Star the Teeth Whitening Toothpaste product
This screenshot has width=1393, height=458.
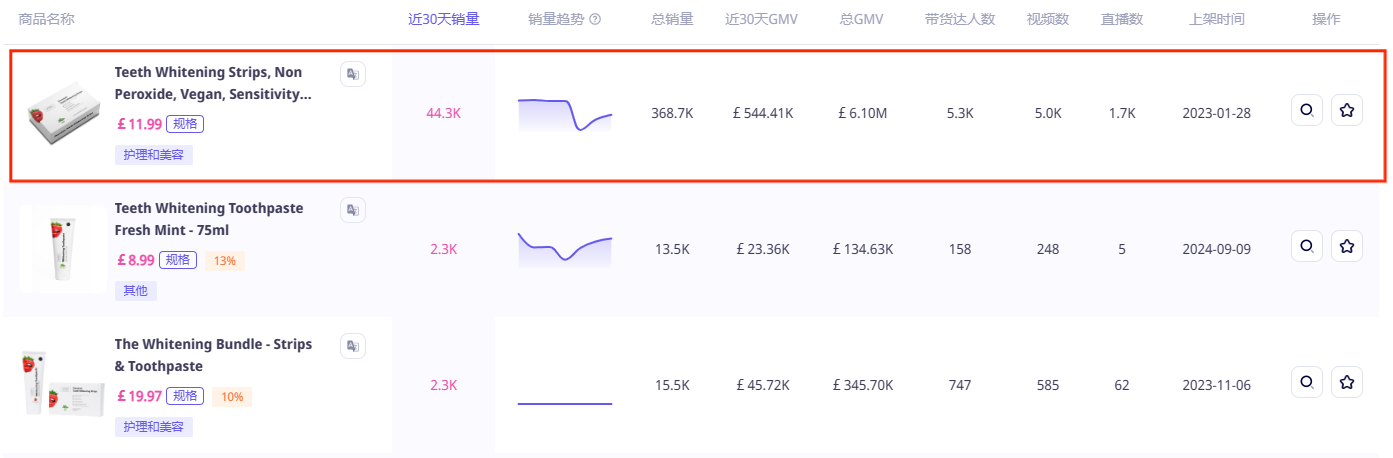1347,246
